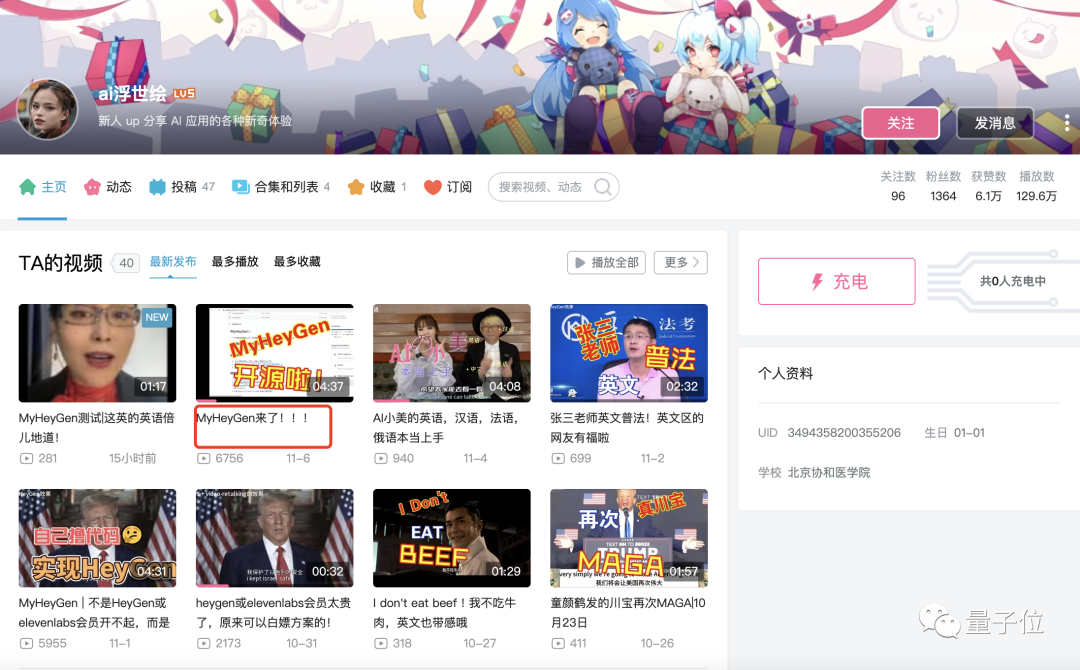Screen dimensions: 1080x670
Task: Click the 充电 charge button
Action: (x=836, y=281)
